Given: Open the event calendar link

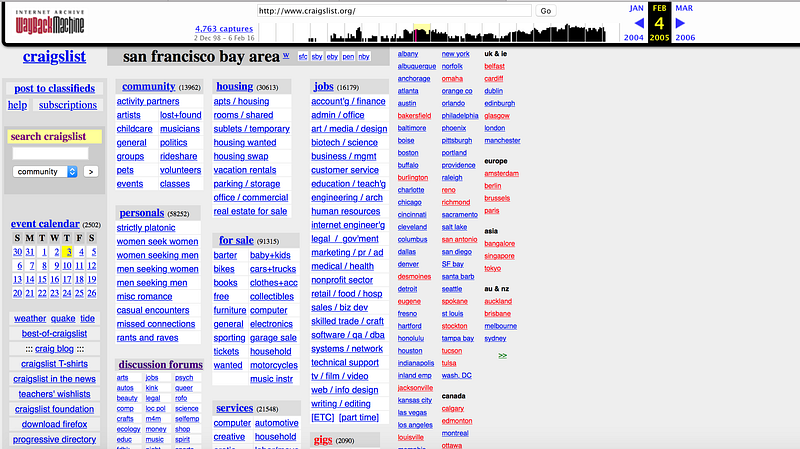Looking at the screenshot, I should (x=45, y=224).
